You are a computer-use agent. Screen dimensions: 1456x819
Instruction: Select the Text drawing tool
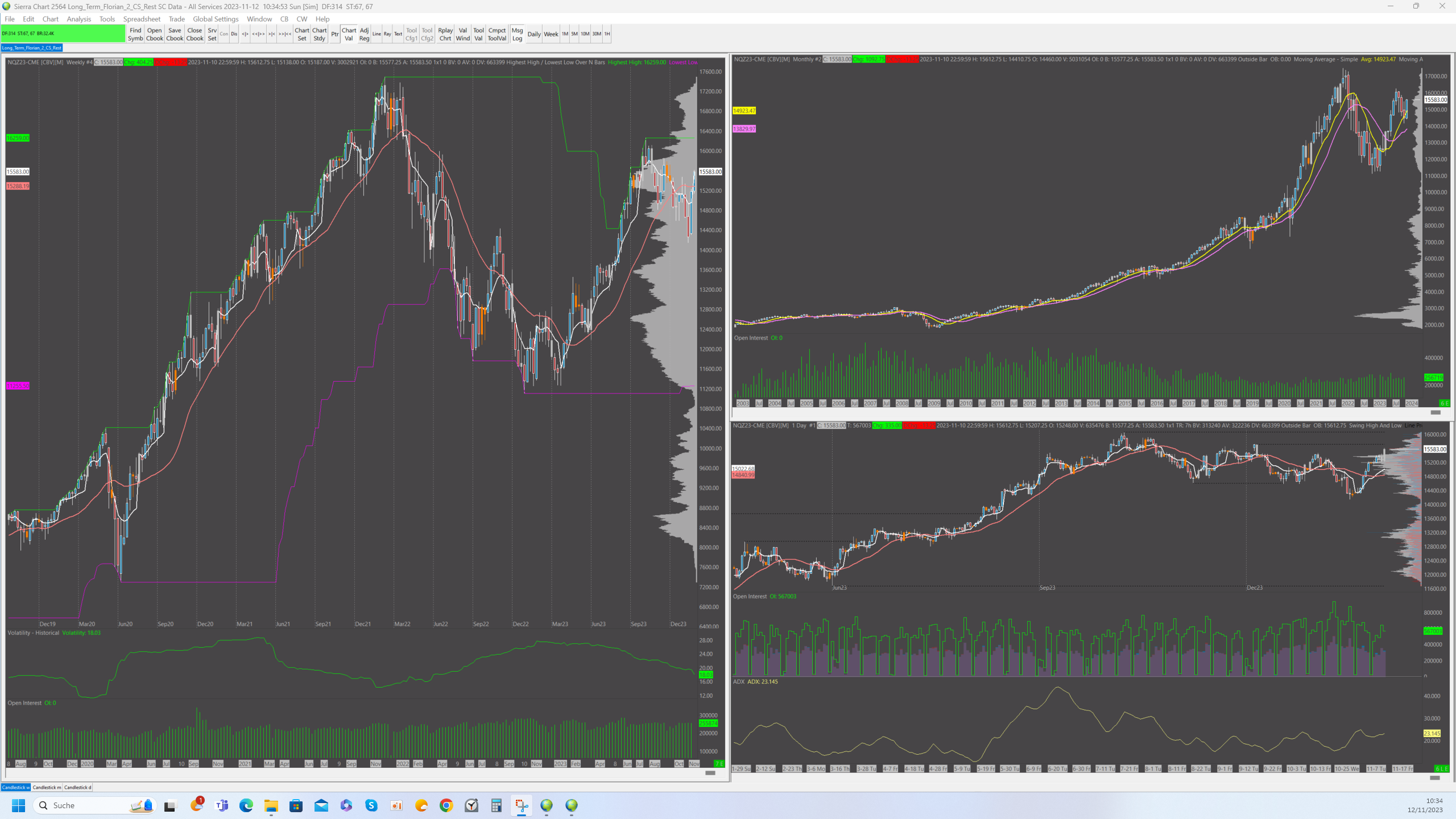(x=398, y=34)
